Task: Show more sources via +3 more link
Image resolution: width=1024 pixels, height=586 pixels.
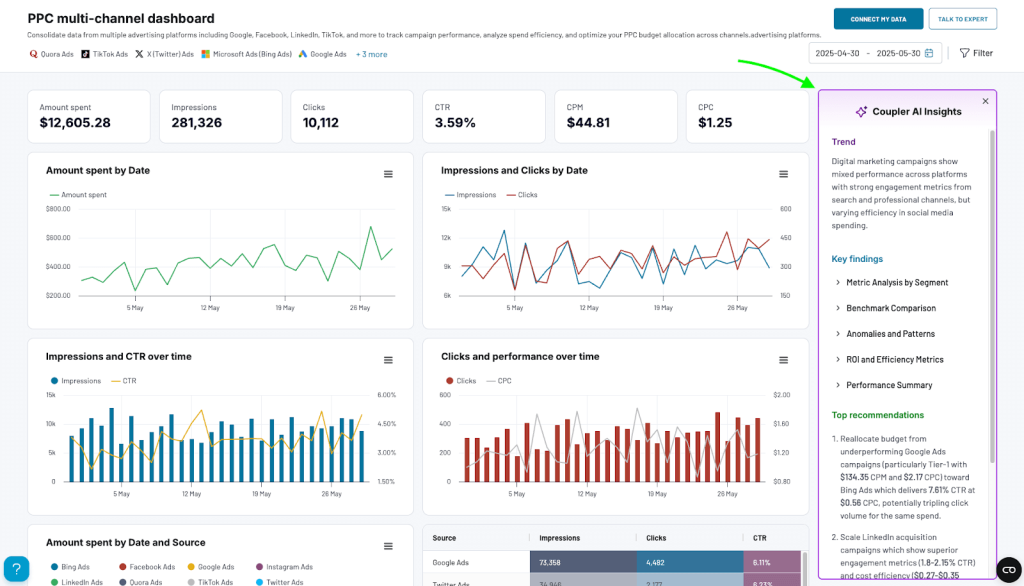Action: [x=371, y=54]
